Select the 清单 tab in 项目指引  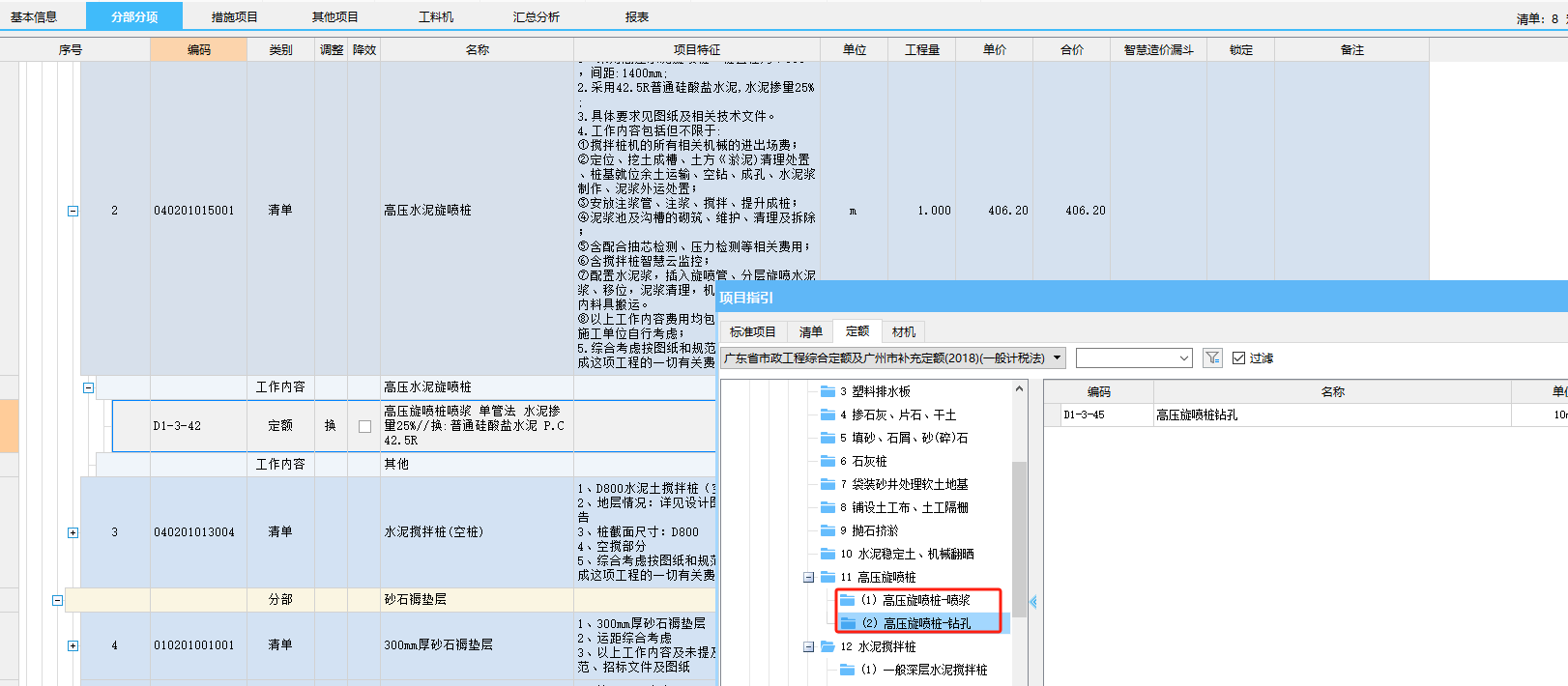[x=811, y=331]
